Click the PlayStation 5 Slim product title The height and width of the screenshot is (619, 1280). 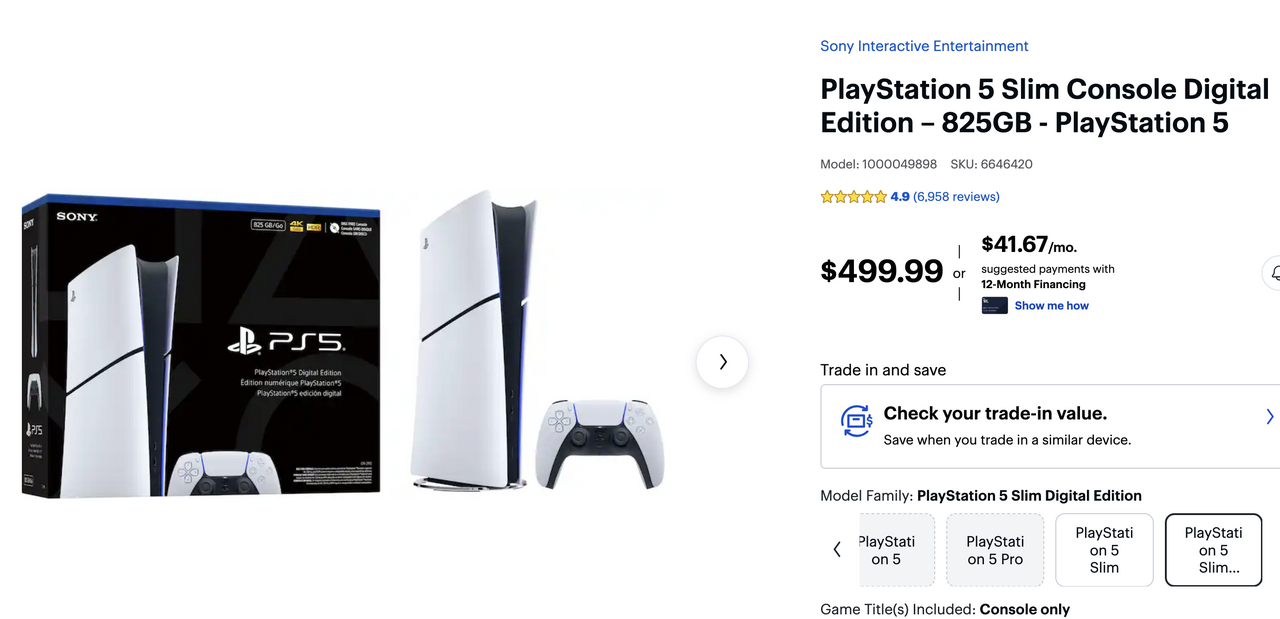click(x=1044, y=106)
